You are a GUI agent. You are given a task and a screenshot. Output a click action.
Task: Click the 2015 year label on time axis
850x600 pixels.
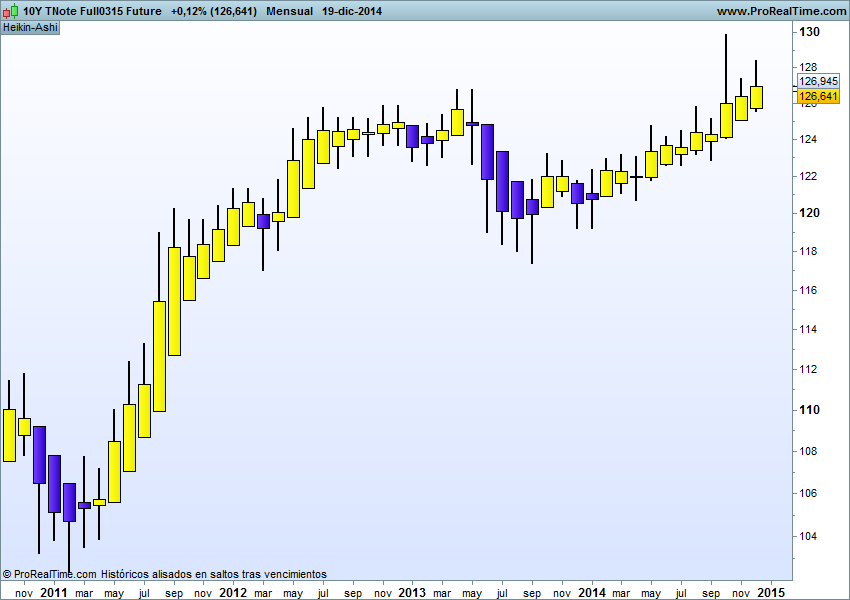(x=771, y=592)
